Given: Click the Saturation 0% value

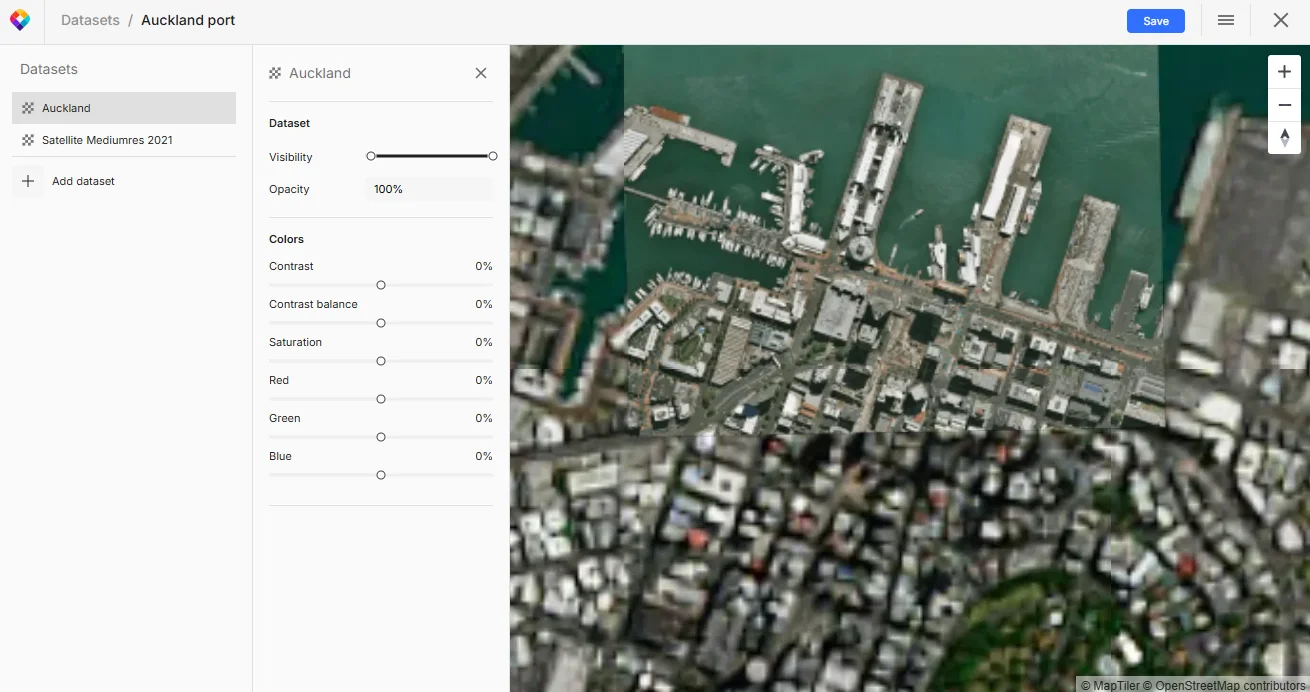Looking at the screenshot, I should coord(484,342).
